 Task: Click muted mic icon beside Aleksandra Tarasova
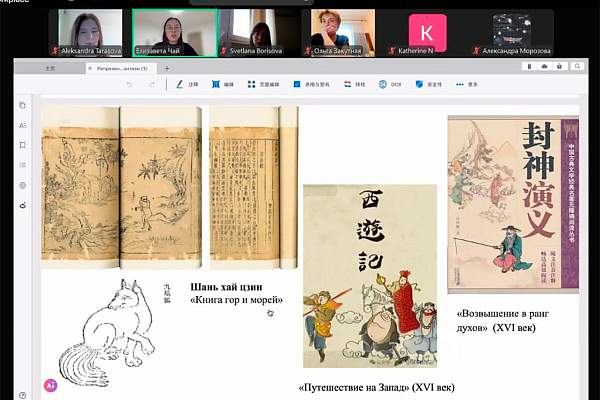click(x=55, y=51)
